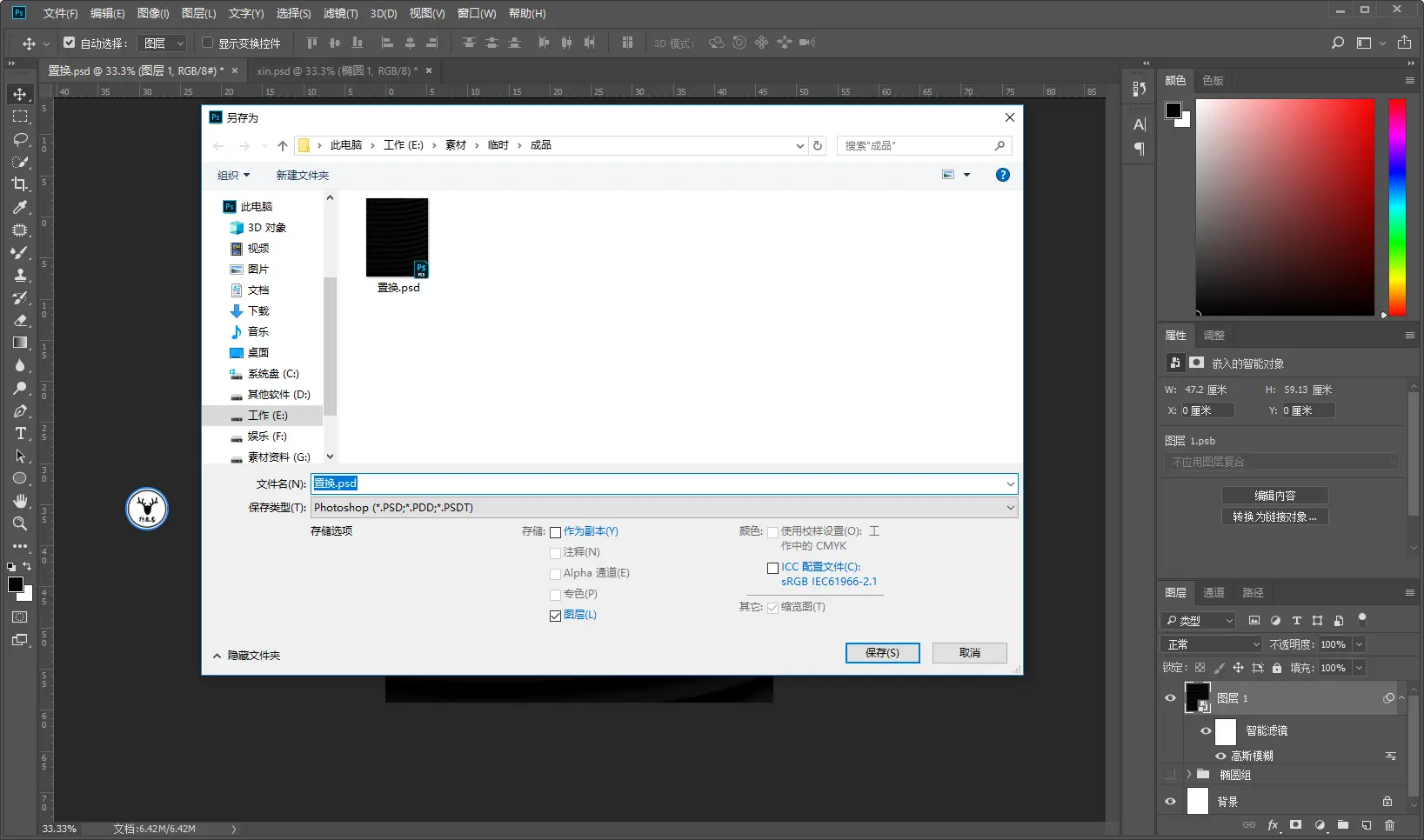Open the 保存类型 format dropdown
1424x840 pixels.
coord(664,508)
